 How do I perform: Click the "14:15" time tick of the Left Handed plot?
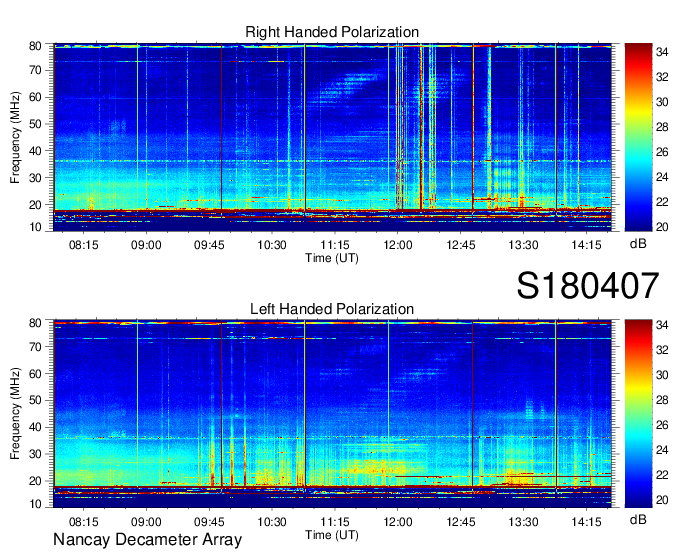pyautogui.click(x=586, y=521)
